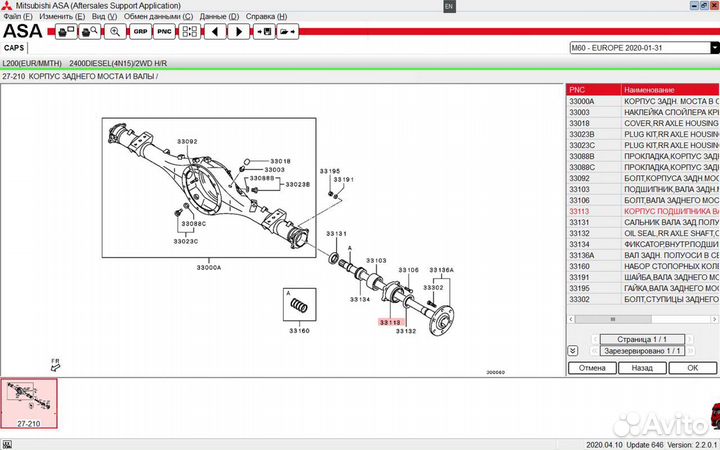Click the GRP group toolbar button
This screenshot has width=720, height=450.
[x=141, y=32]
